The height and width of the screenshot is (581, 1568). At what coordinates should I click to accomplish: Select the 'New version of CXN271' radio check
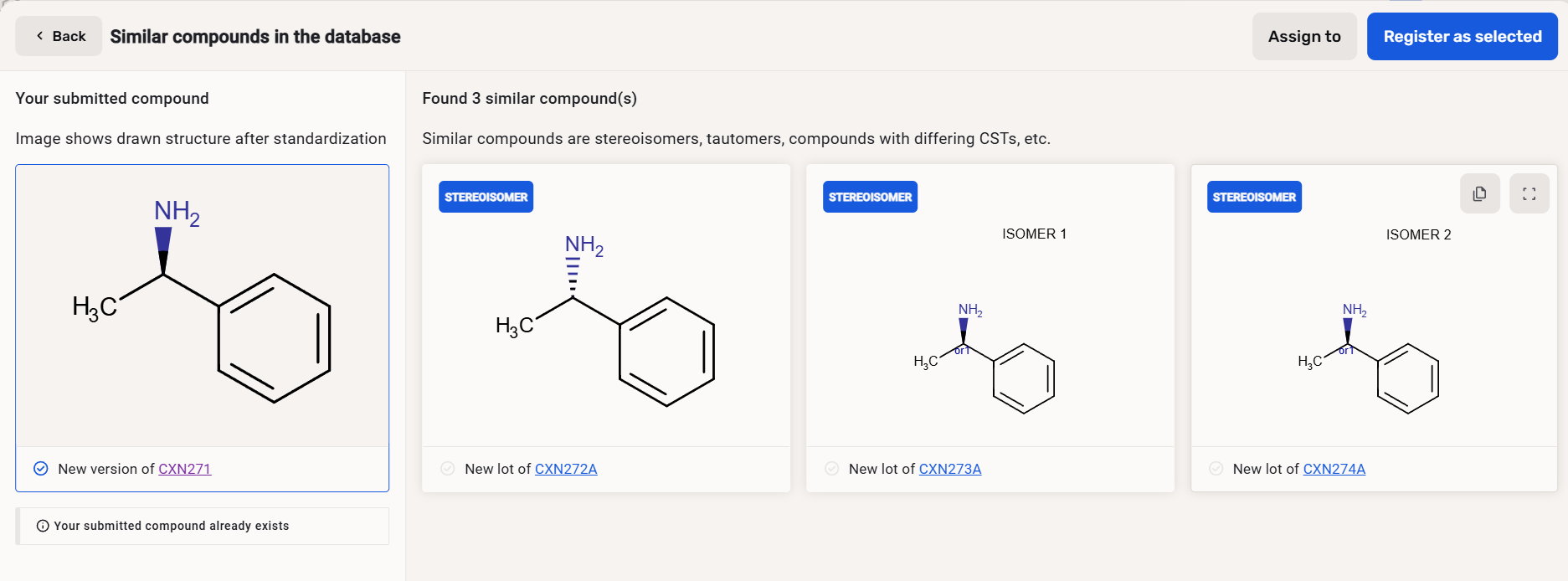click(x=40, y=469)
